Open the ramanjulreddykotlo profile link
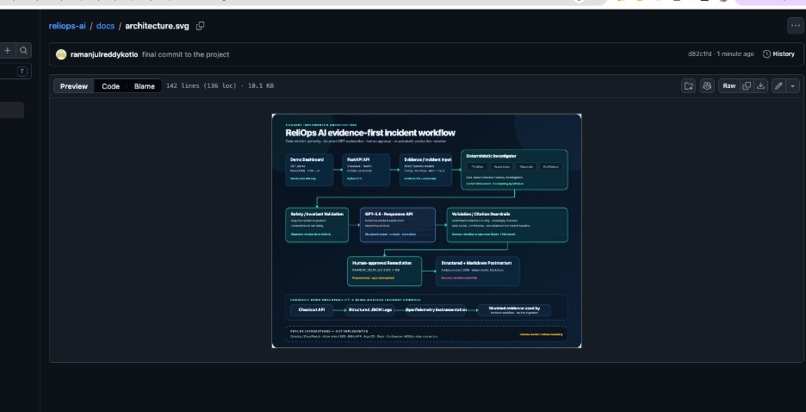806x412 pixels. click(104, 54)
